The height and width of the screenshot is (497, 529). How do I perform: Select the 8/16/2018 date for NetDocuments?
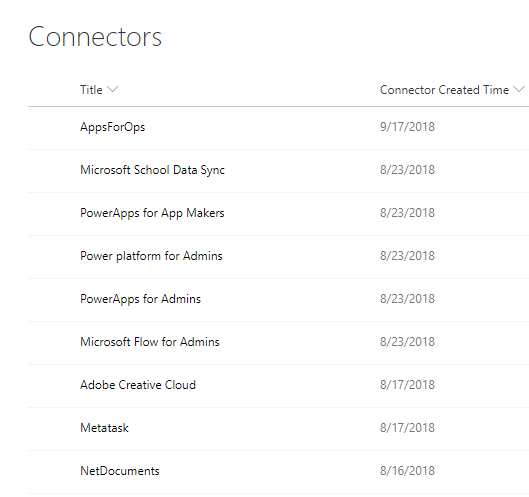pyautogui.click(x=407, y=471)
